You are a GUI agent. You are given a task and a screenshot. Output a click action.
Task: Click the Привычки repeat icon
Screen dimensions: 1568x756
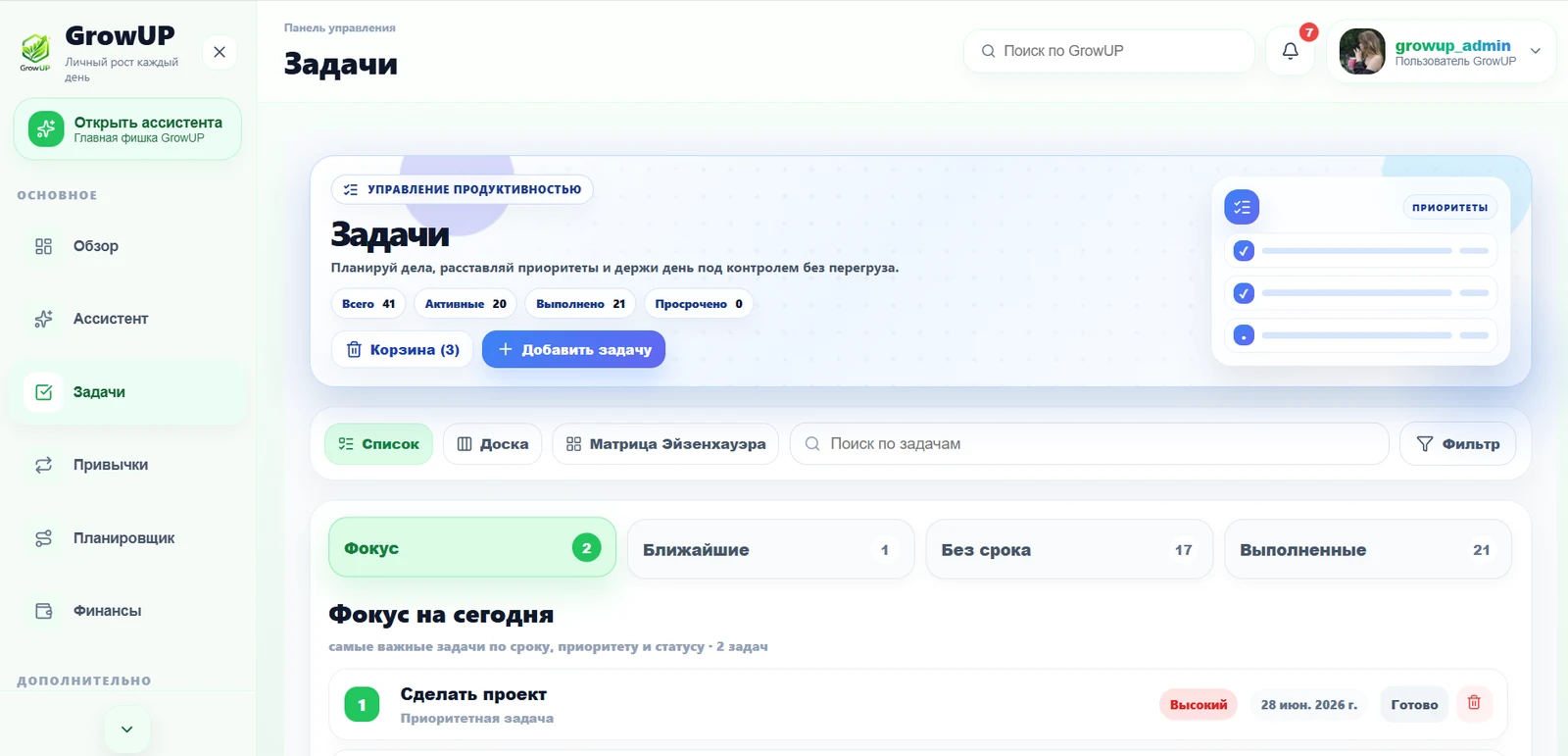[x=43, y=465]
